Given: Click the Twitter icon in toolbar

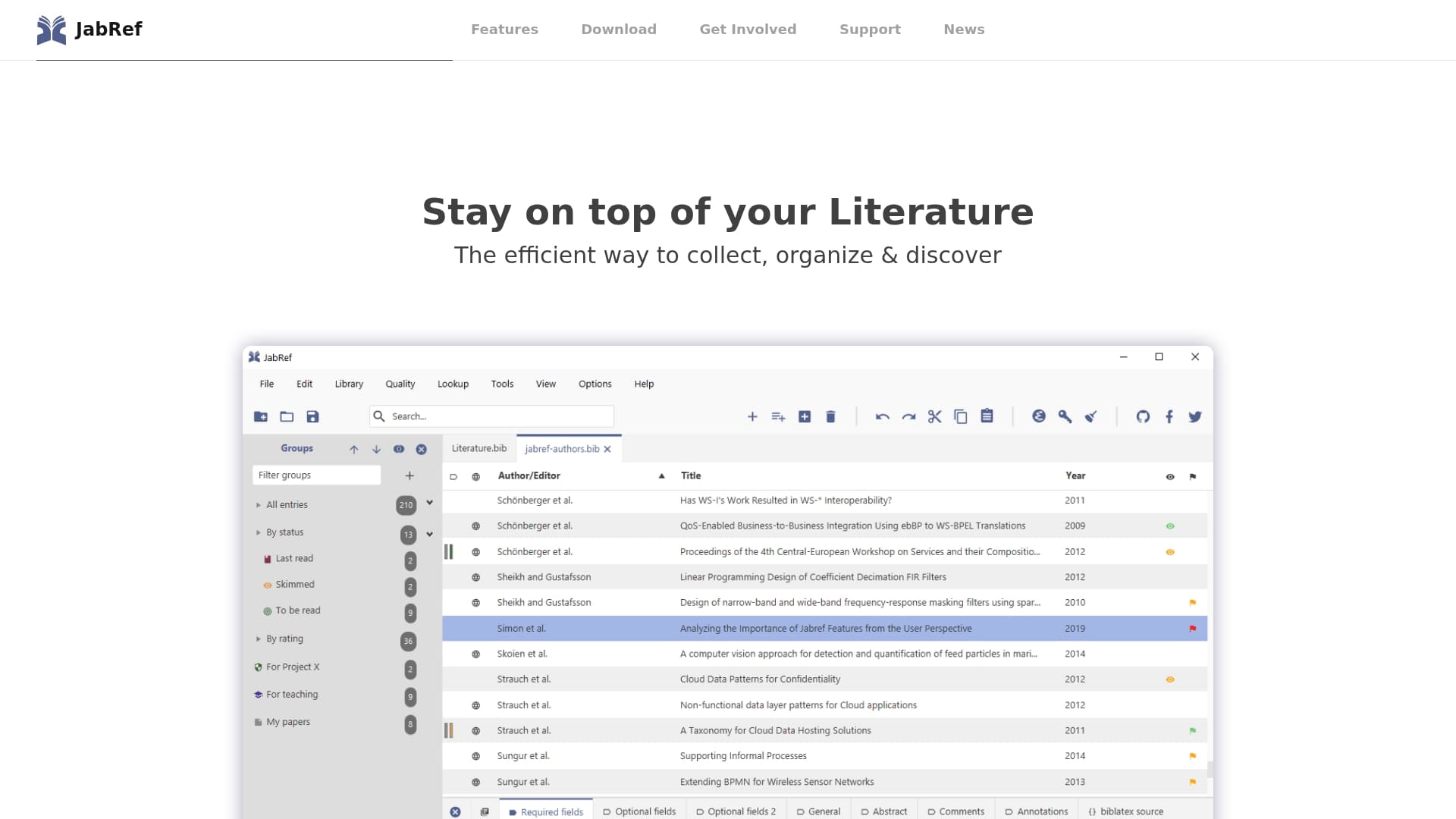Looking at the screenshot, I should point(1195,416).
